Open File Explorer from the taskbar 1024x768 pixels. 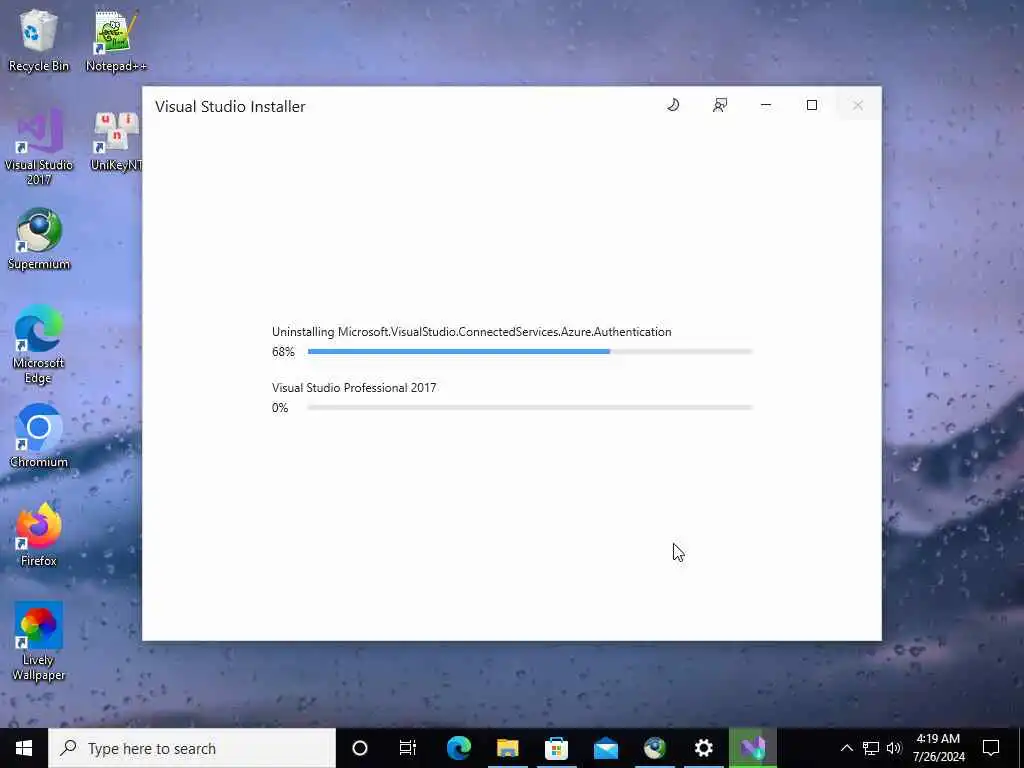pyautogui.click(x=507, y=748)
